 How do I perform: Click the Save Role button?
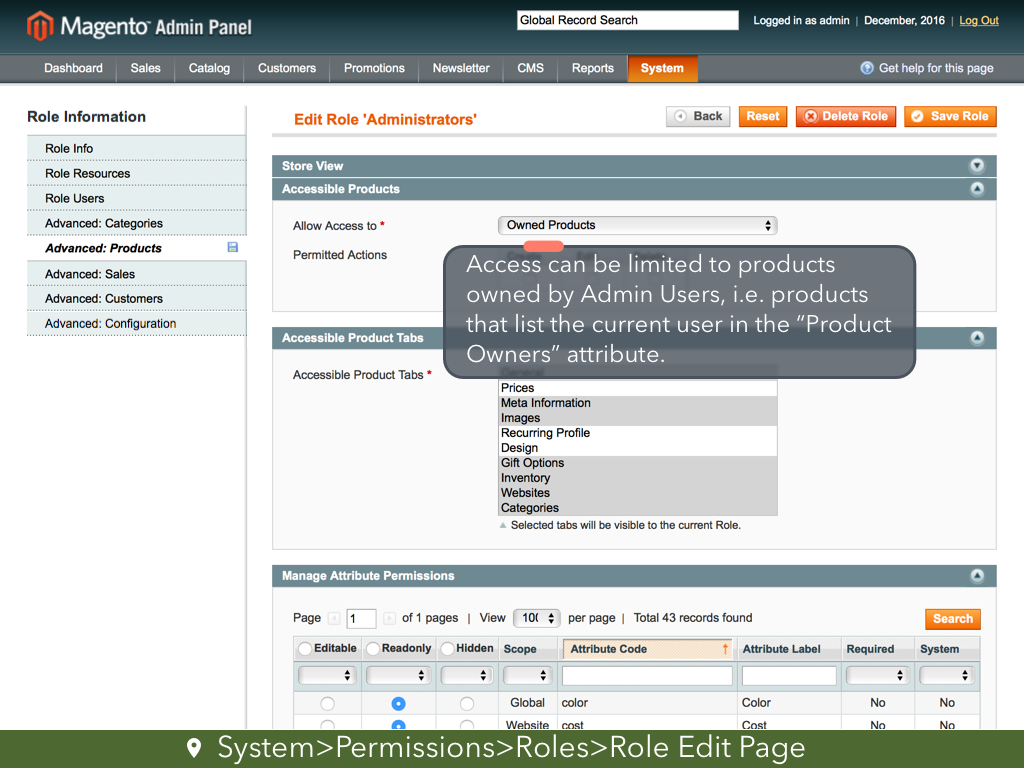[x=949, y=116]
